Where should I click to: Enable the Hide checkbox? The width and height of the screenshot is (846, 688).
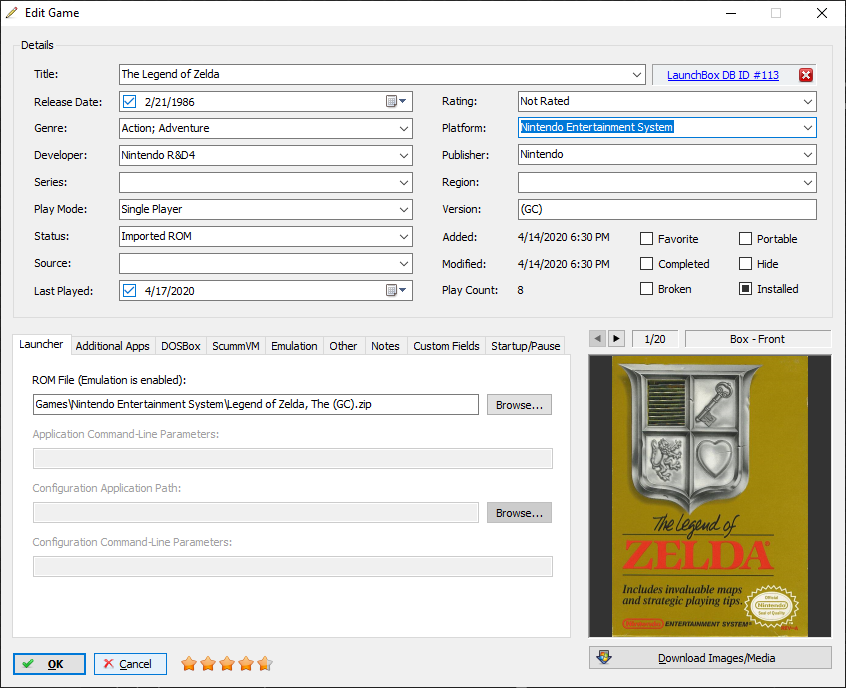745,263
